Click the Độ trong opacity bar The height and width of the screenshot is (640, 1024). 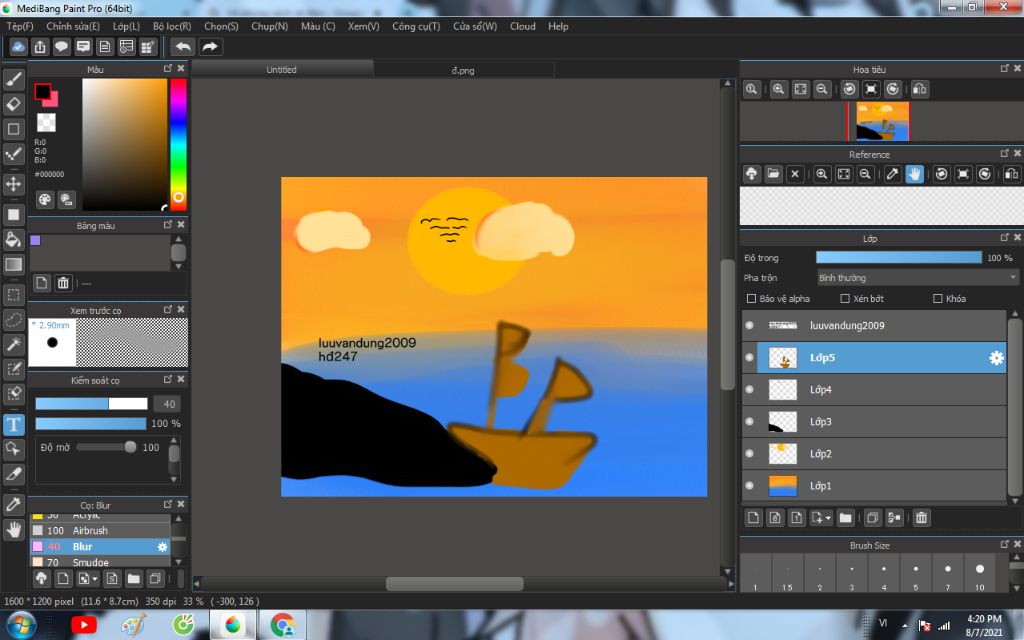coord(899,258)
